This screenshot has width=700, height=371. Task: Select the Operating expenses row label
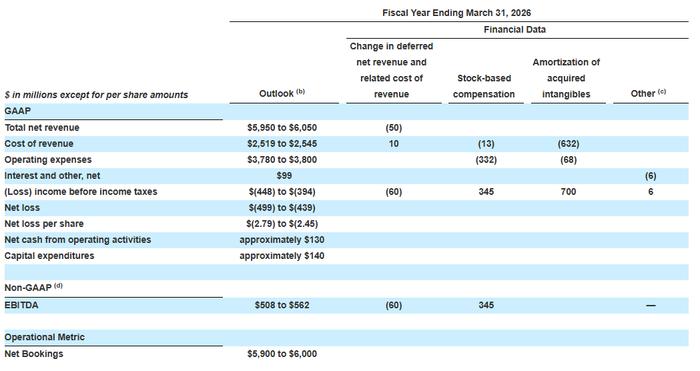pyautogui.click(x=48, y=160)
